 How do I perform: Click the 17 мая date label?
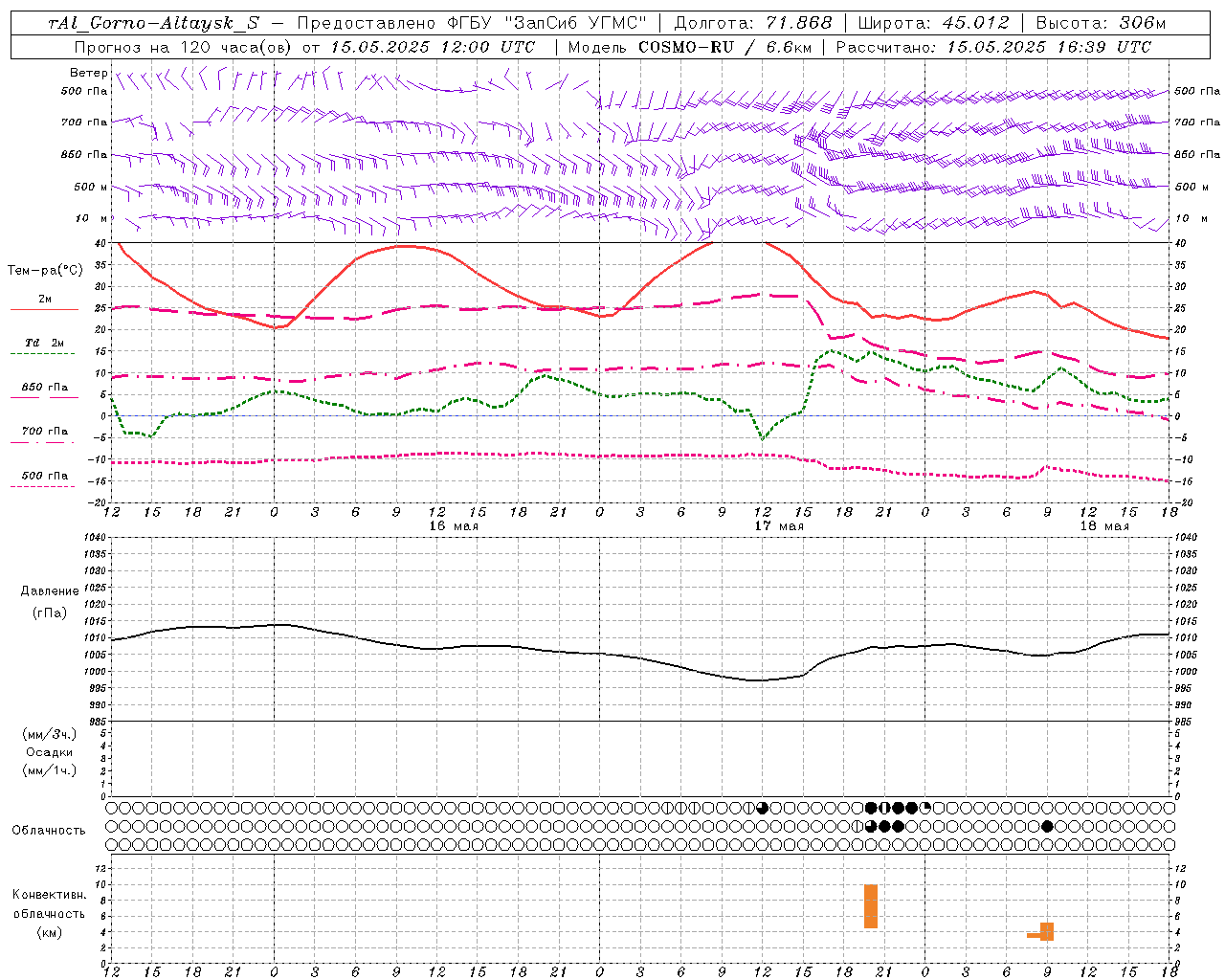779,526
